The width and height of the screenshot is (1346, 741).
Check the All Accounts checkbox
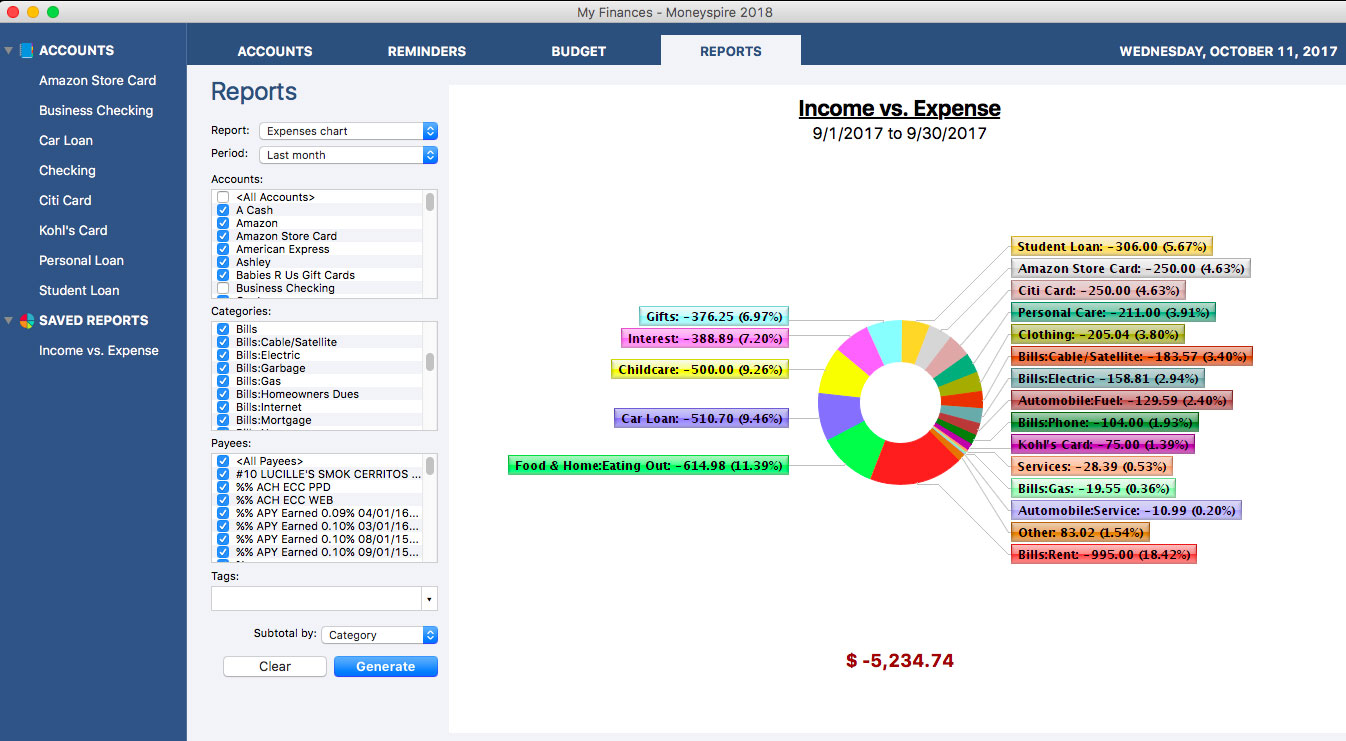pyautogui.click(x=223, y=197)
